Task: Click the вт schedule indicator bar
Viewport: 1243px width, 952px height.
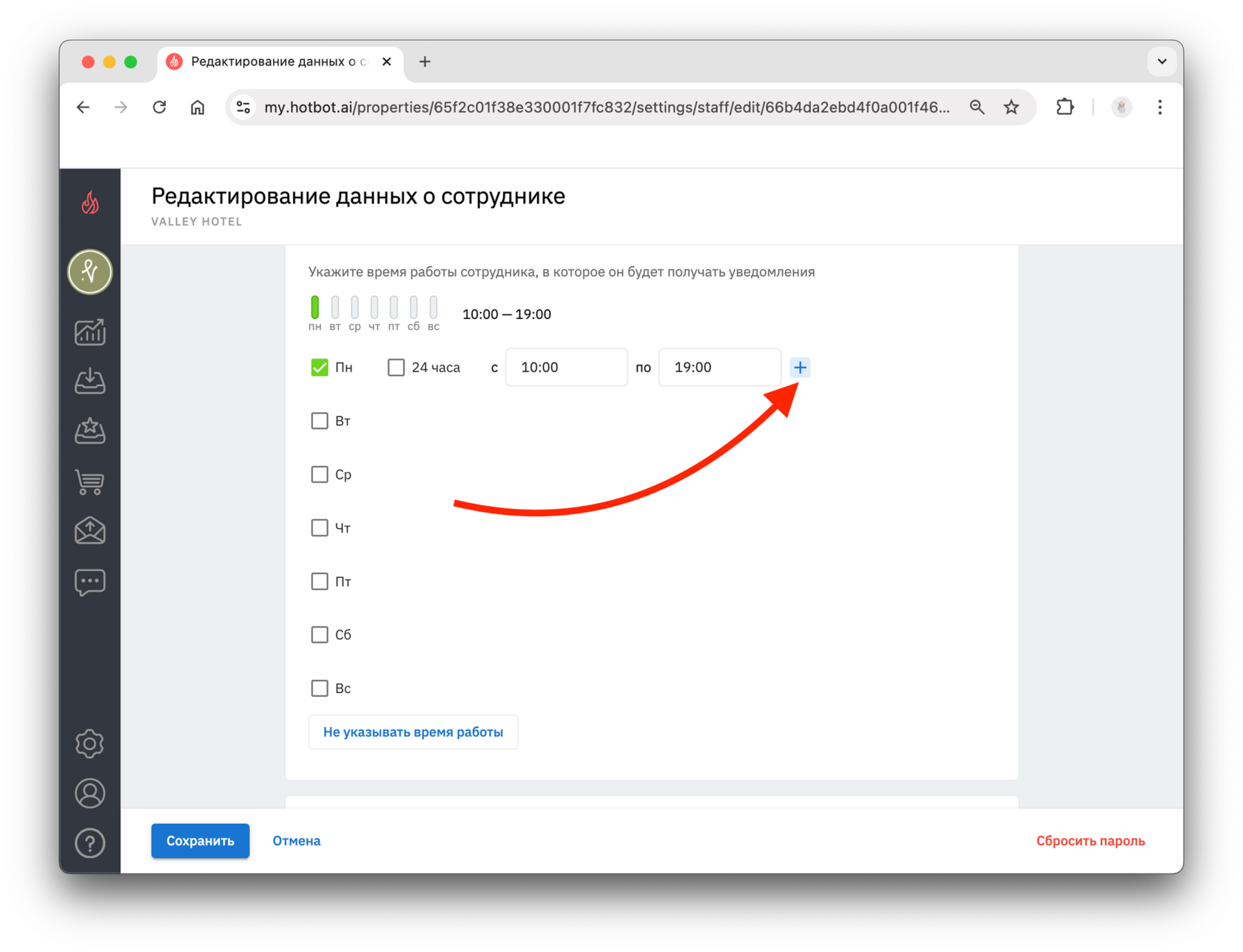Action: click(335, 307)
